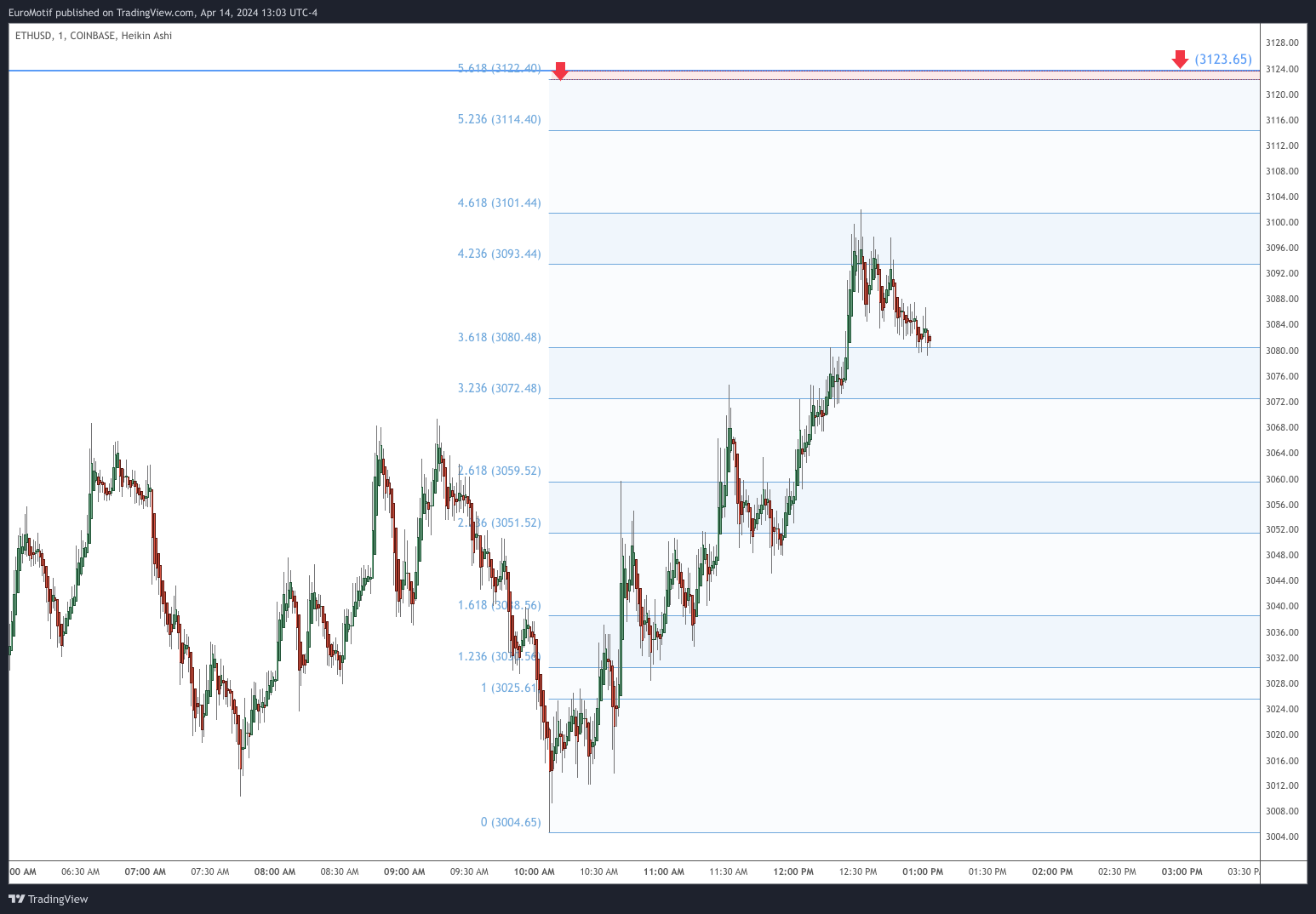Click the 2.618 (3059.52) Fibonacci label
The height and width of the screenshot is (914, 1316).
[499, 471]
